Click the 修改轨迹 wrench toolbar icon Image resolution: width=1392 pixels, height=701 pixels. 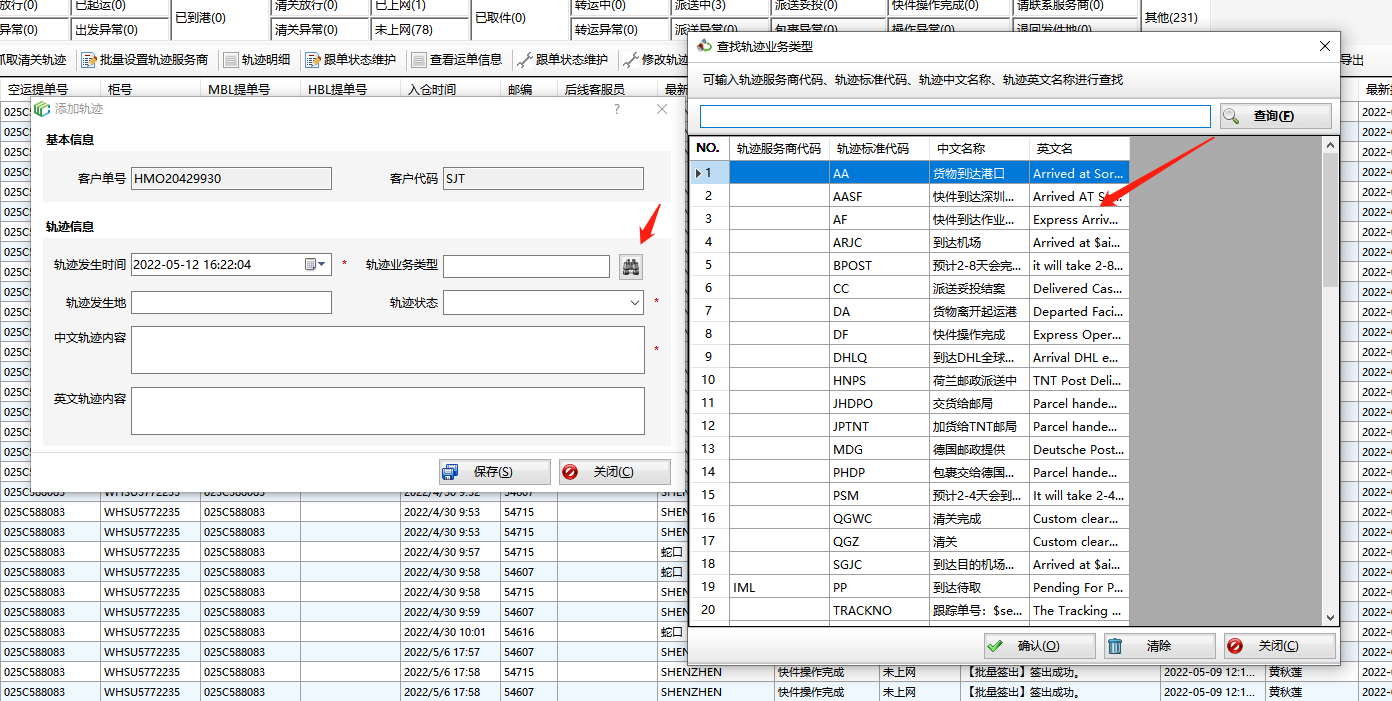631,60
